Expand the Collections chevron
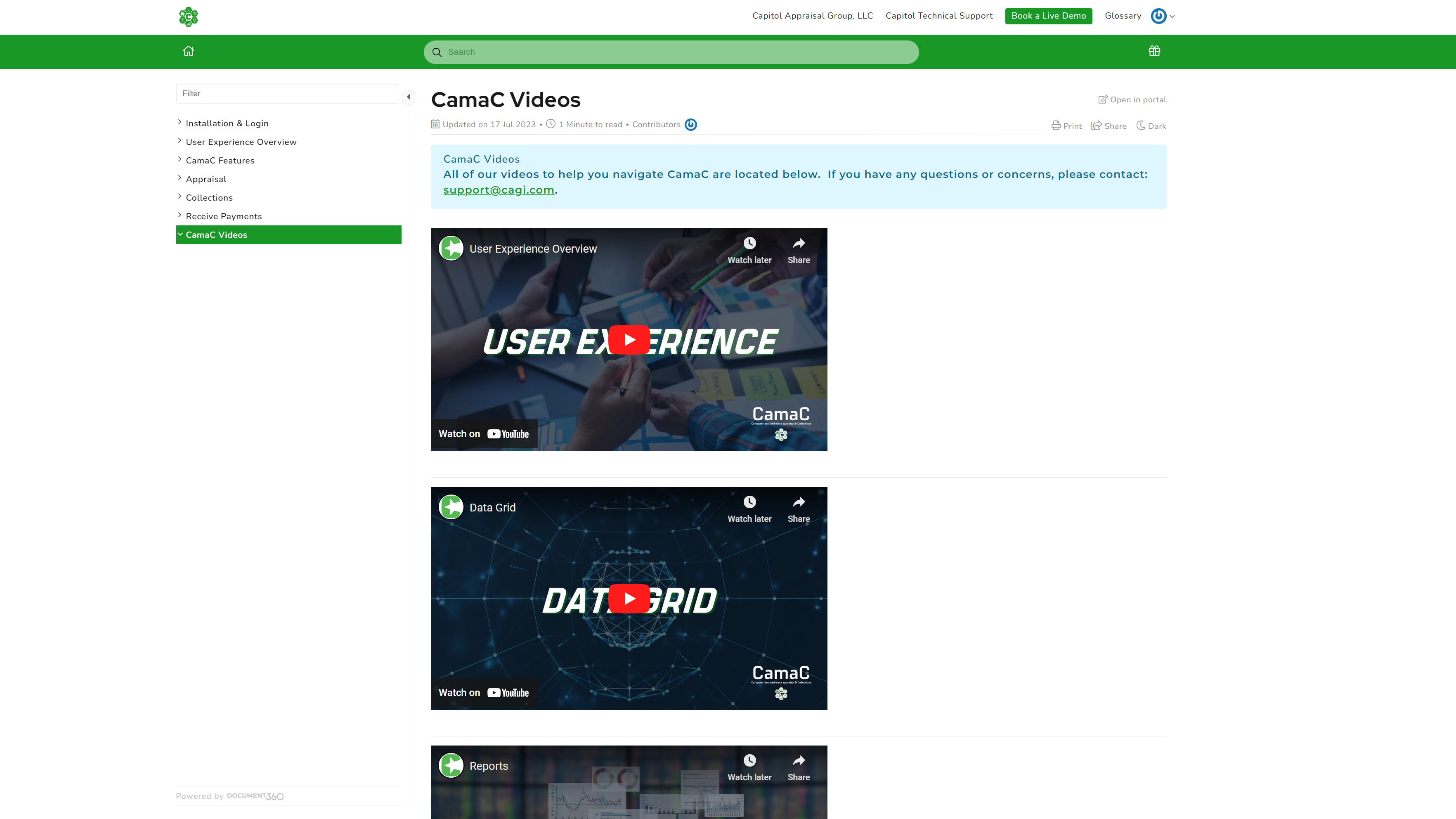The height and width of the screenshot is (819, 1456). pyautogui.click(x=180, y=196)
